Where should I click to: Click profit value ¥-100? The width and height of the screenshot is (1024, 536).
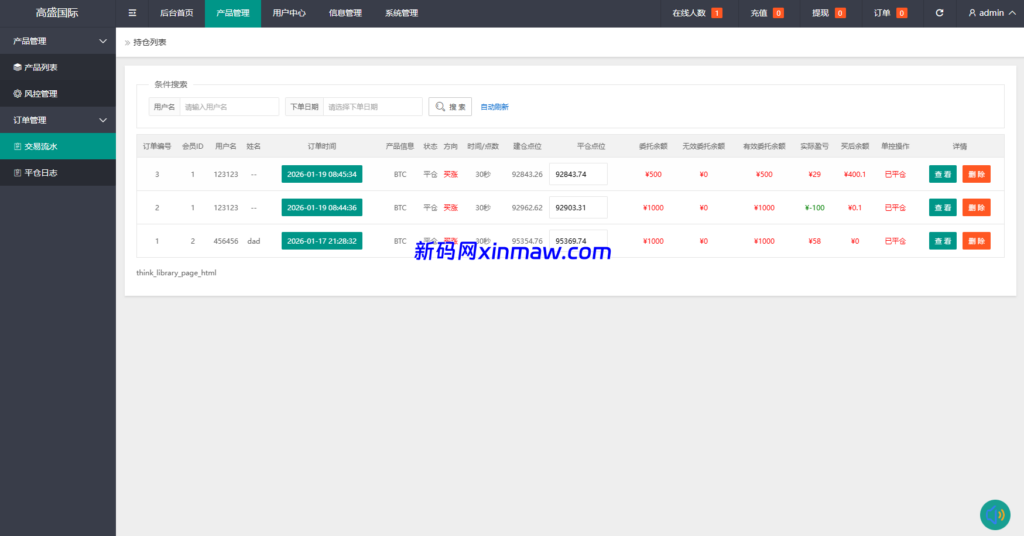point(814,208)
